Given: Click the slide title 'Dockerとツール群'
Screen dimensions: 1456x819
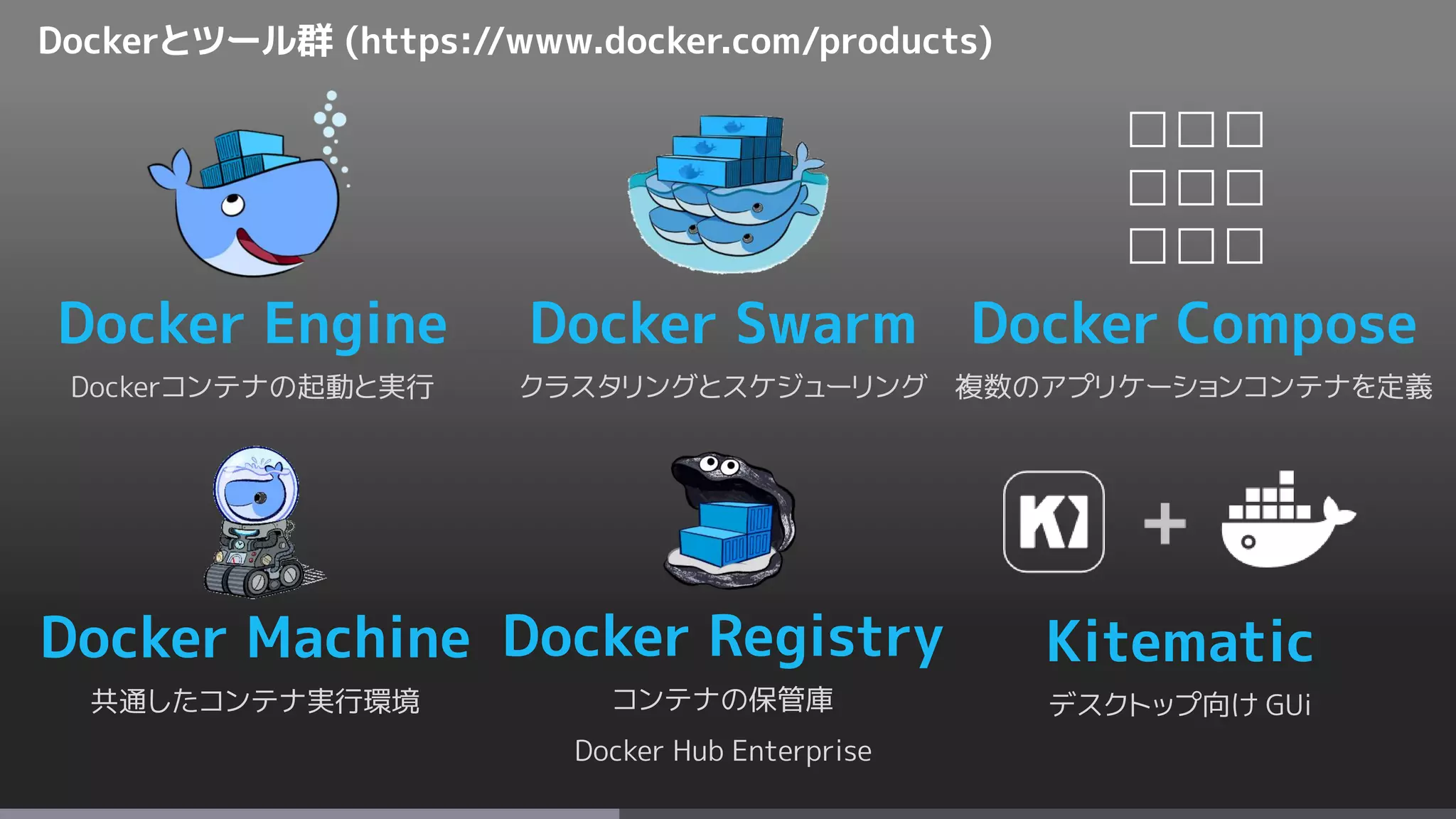Looking at the screenshot, I should [185, 41].
